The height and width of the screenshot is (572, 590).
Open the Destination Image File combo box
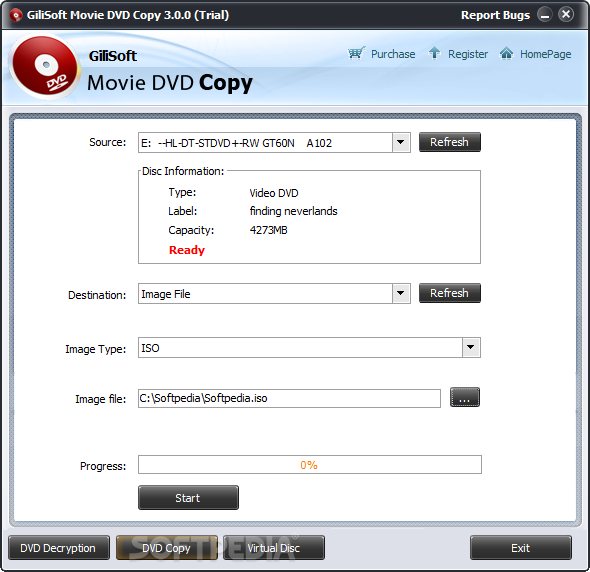coord(274,294)
